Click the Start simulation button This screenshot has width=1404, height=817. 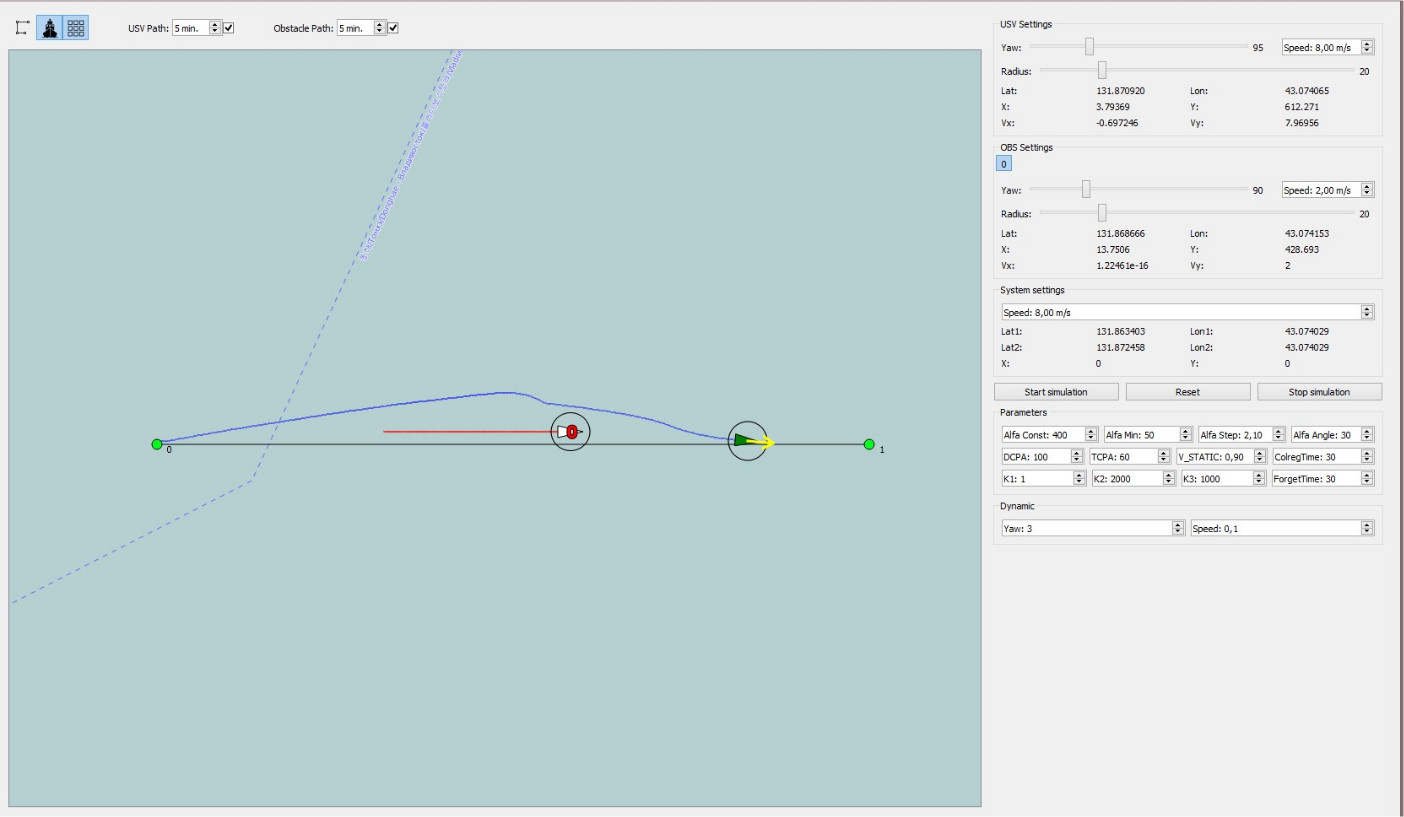point(1056,392)
